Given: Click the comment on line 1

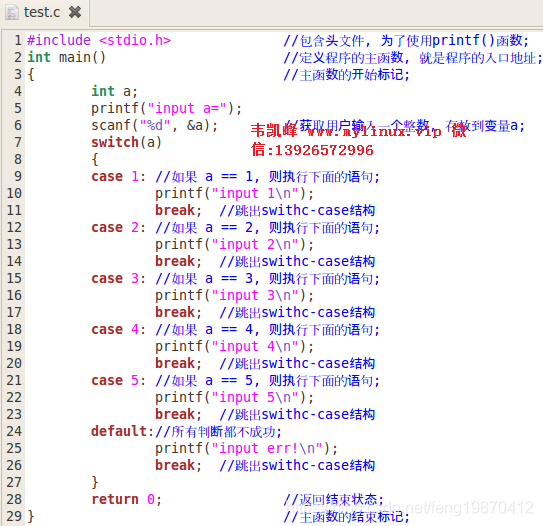Looking at the screenshot, I should [x=406, y=41].
